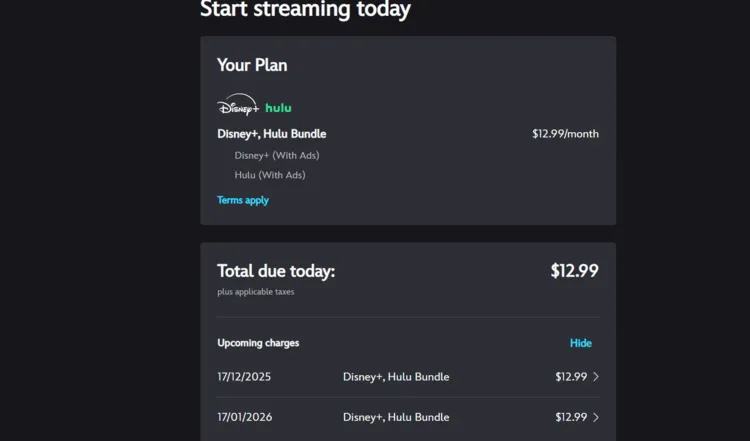Click the $12.99 amount in the 17/01/2026 row

[571, 417]
